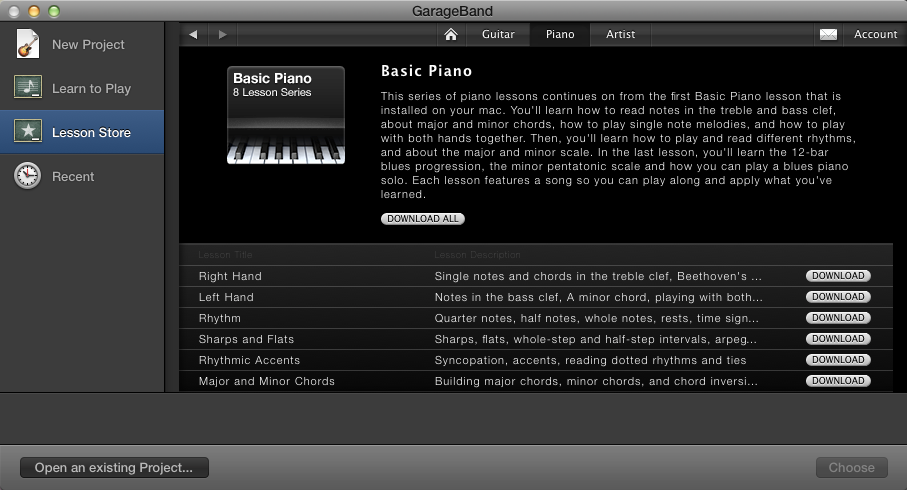Switch to the Piano tab
The height and width of the screenshot is (490, 907).
pos(560,35)
